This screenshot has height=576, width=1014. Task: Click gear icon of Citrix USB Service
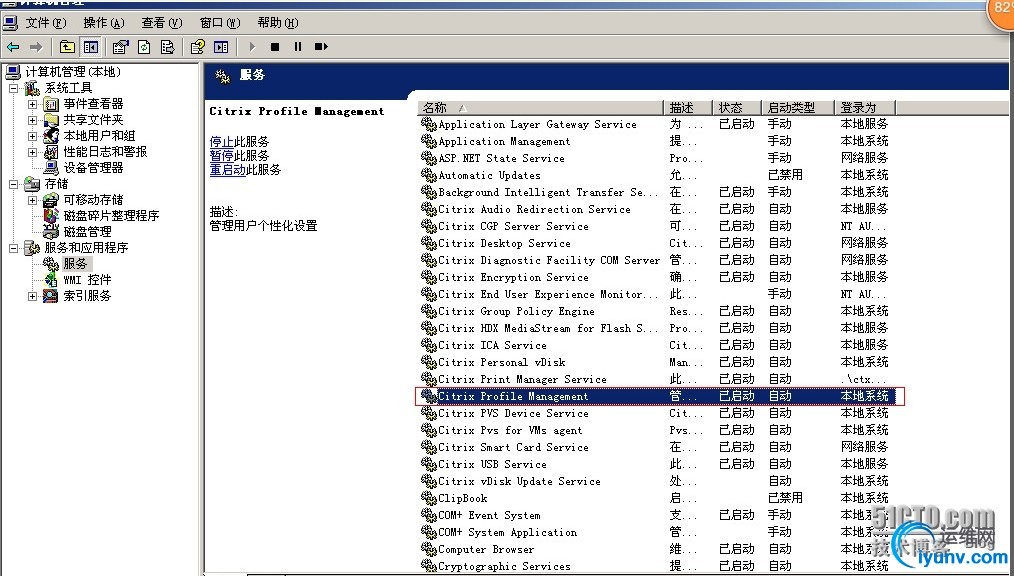(x=429, y=464)
